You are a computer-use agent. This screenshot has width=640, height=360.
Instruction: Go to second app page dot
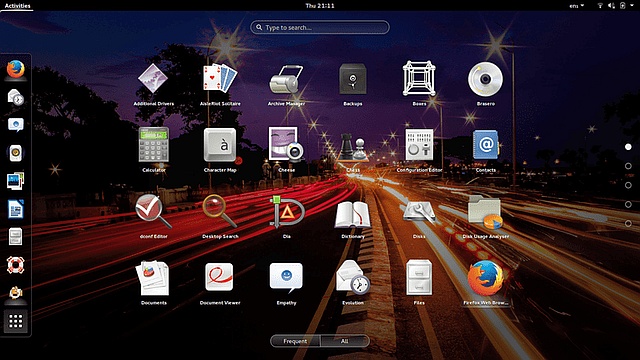[x=628, y=166]
